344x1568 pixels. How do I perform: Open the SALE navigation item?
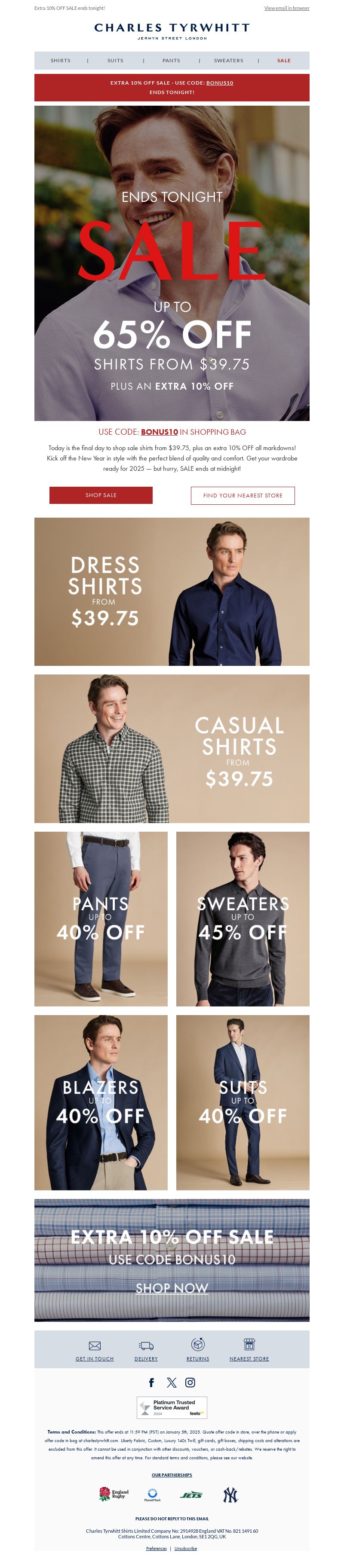[x=284, y=61]
